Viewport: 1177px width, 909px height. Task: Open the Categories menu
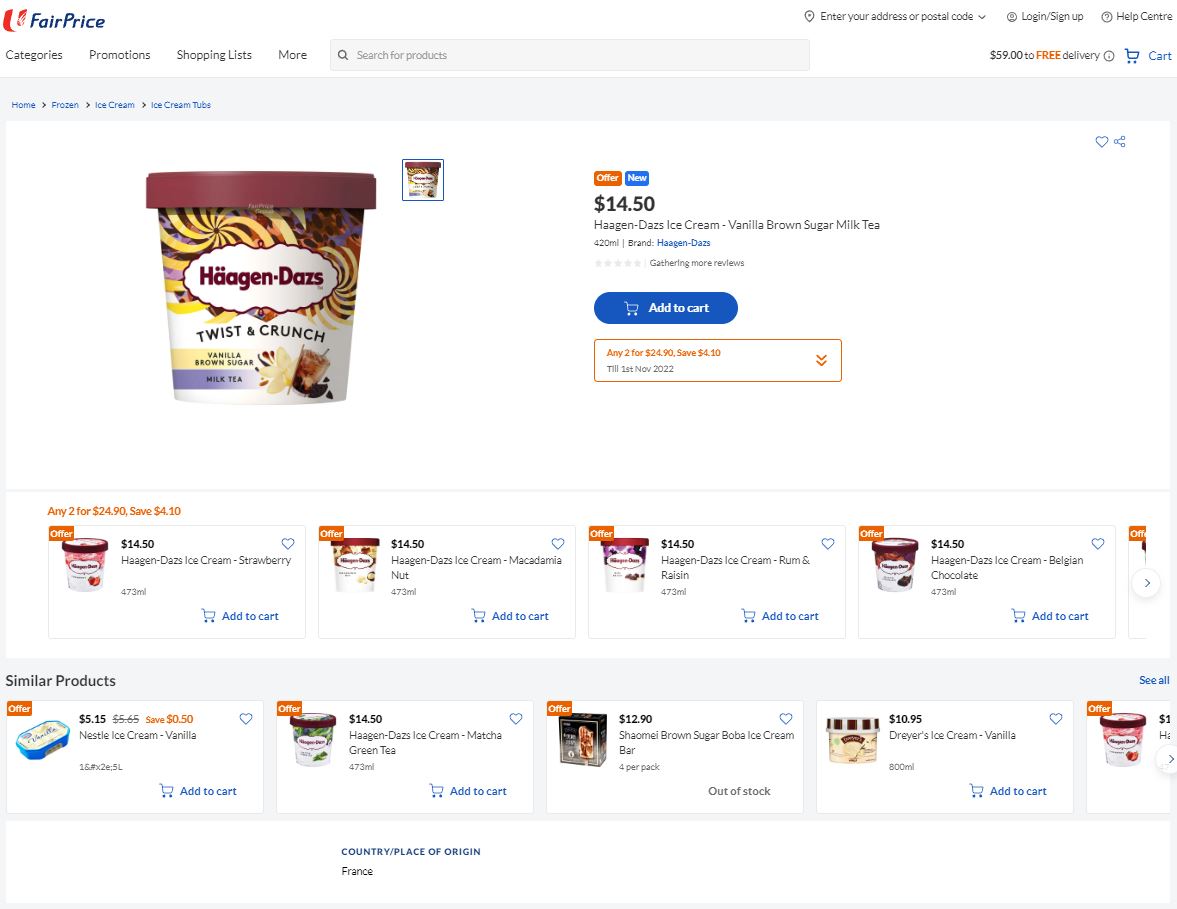[34, 55]
